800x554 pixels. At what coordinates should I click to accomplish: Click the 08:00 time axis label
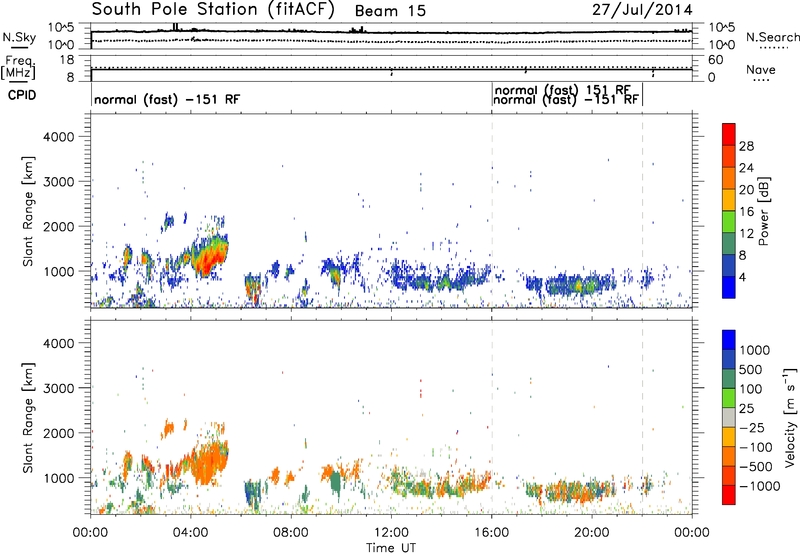(291, 533)
